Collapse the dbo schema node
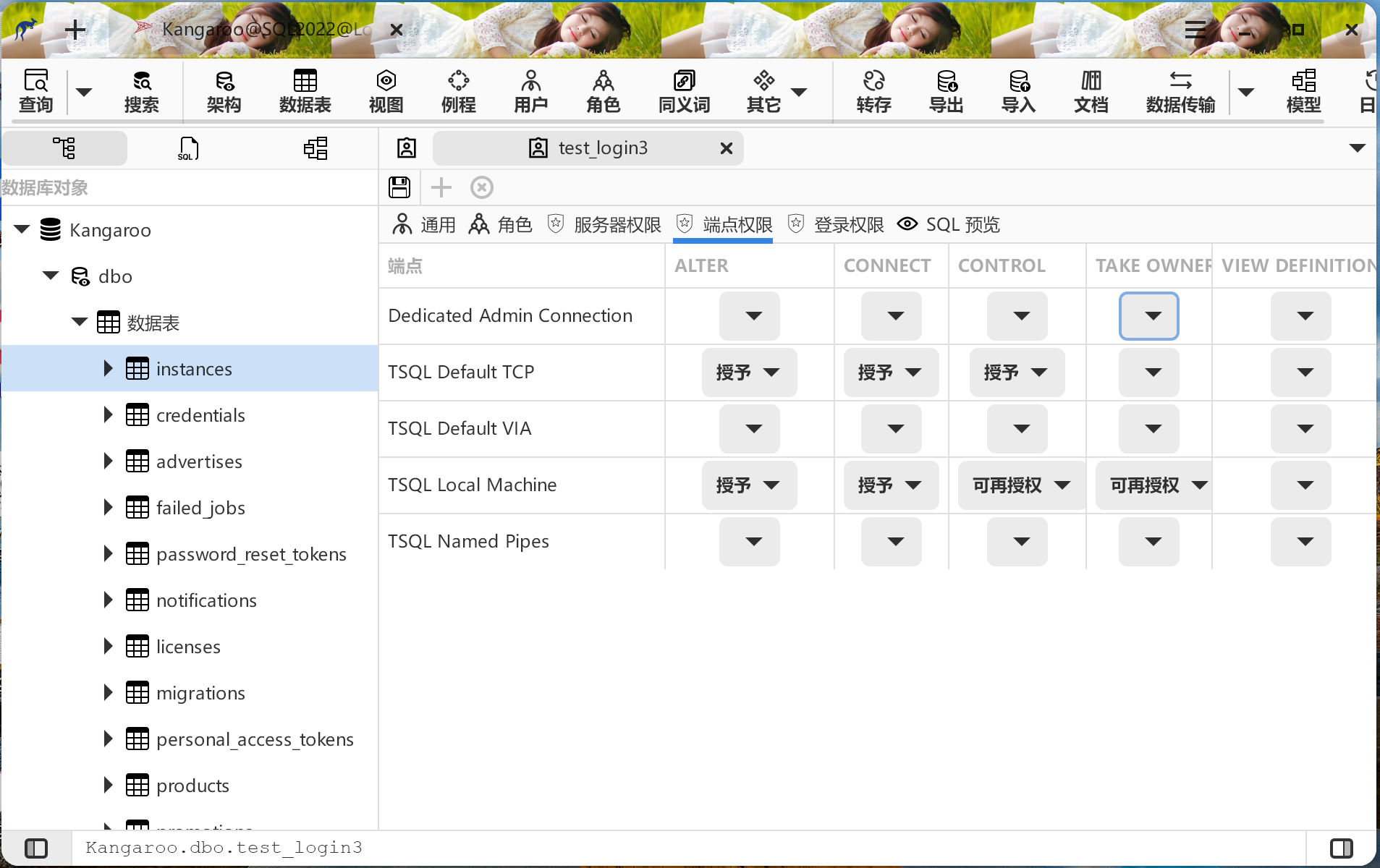Image resolution: width=1380 pixels, height=868 pixels. [x=51, y=276]
